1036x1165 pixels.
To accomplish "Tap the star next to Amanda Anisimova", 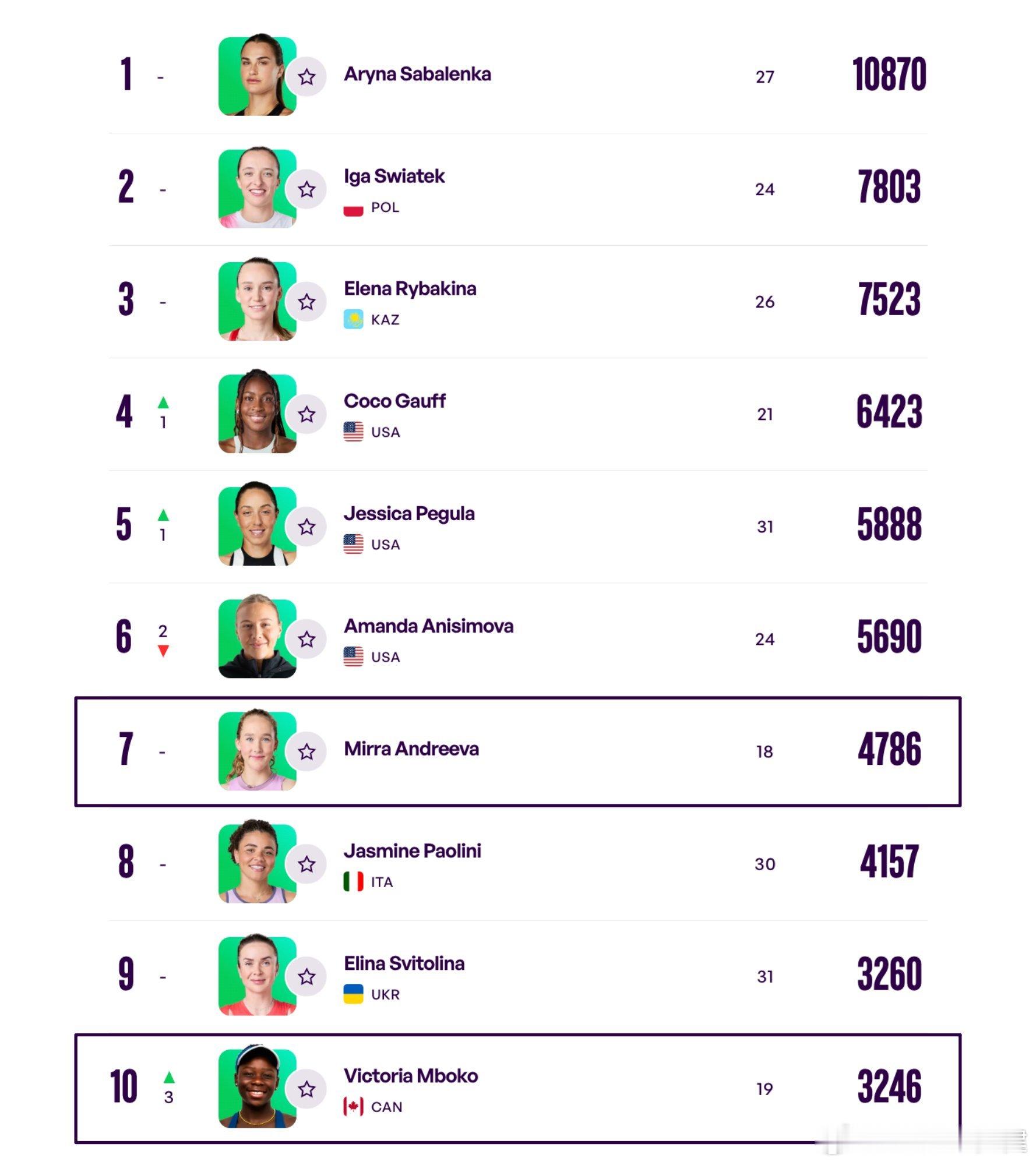I will coord(306,639).
